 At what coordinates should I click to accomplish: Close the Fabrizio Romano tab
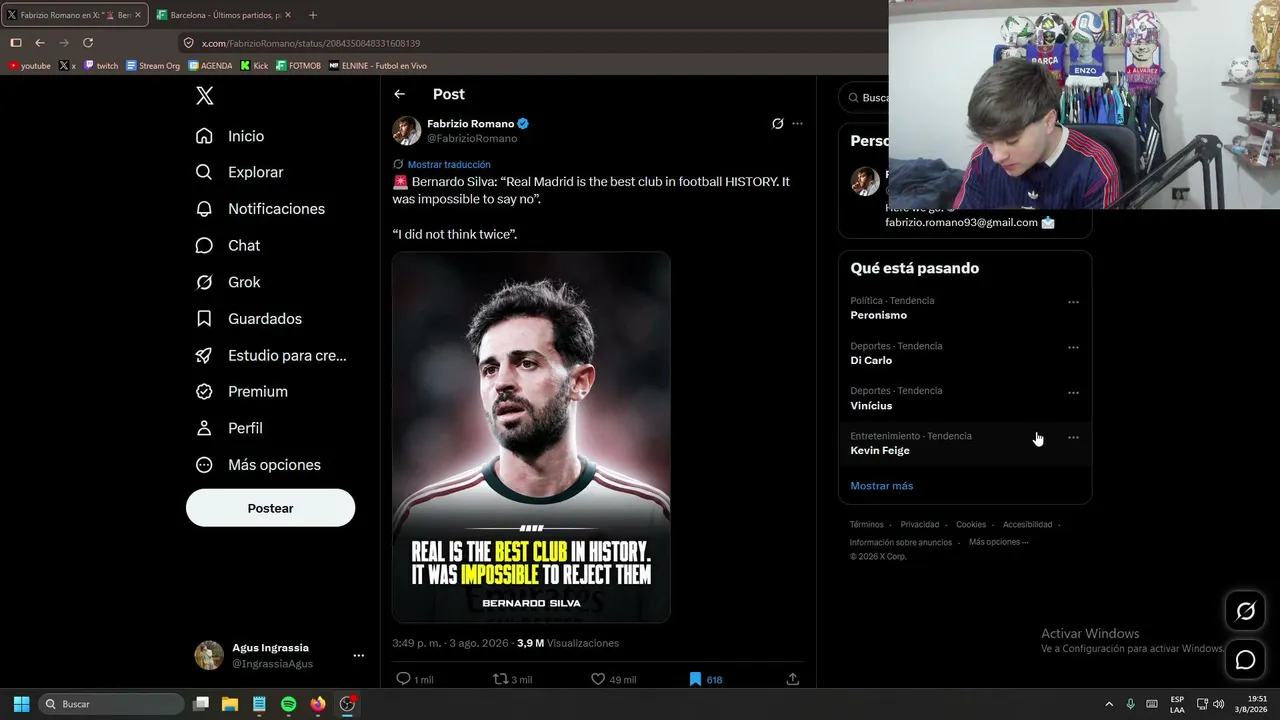click(x=137, y=15)
